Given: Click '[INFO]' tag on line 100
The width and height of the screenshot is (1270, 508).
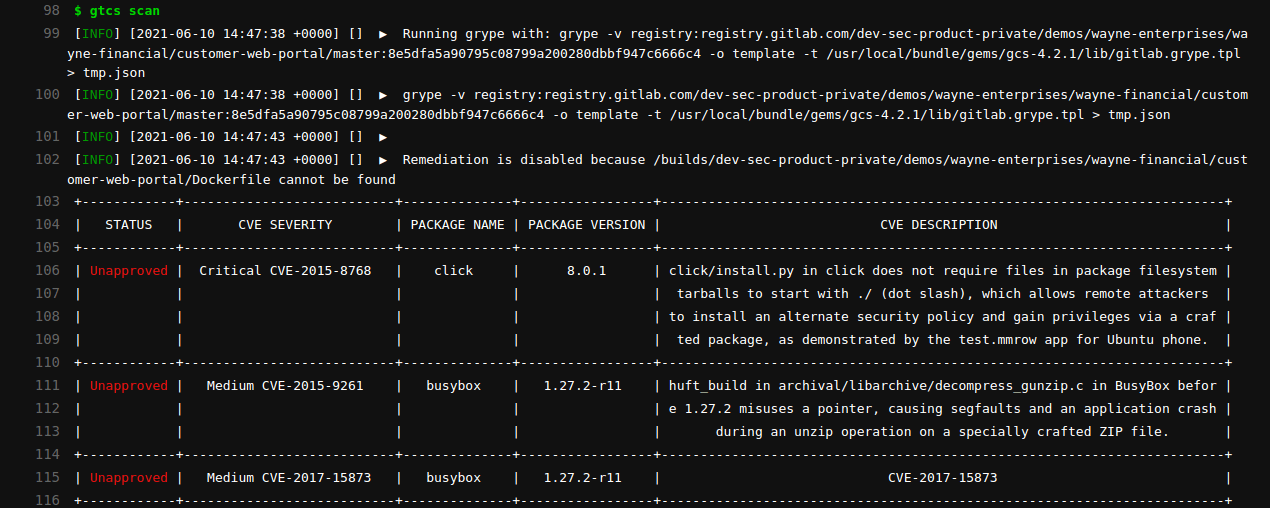Looking at the screenshot, I should click(97, 95).
